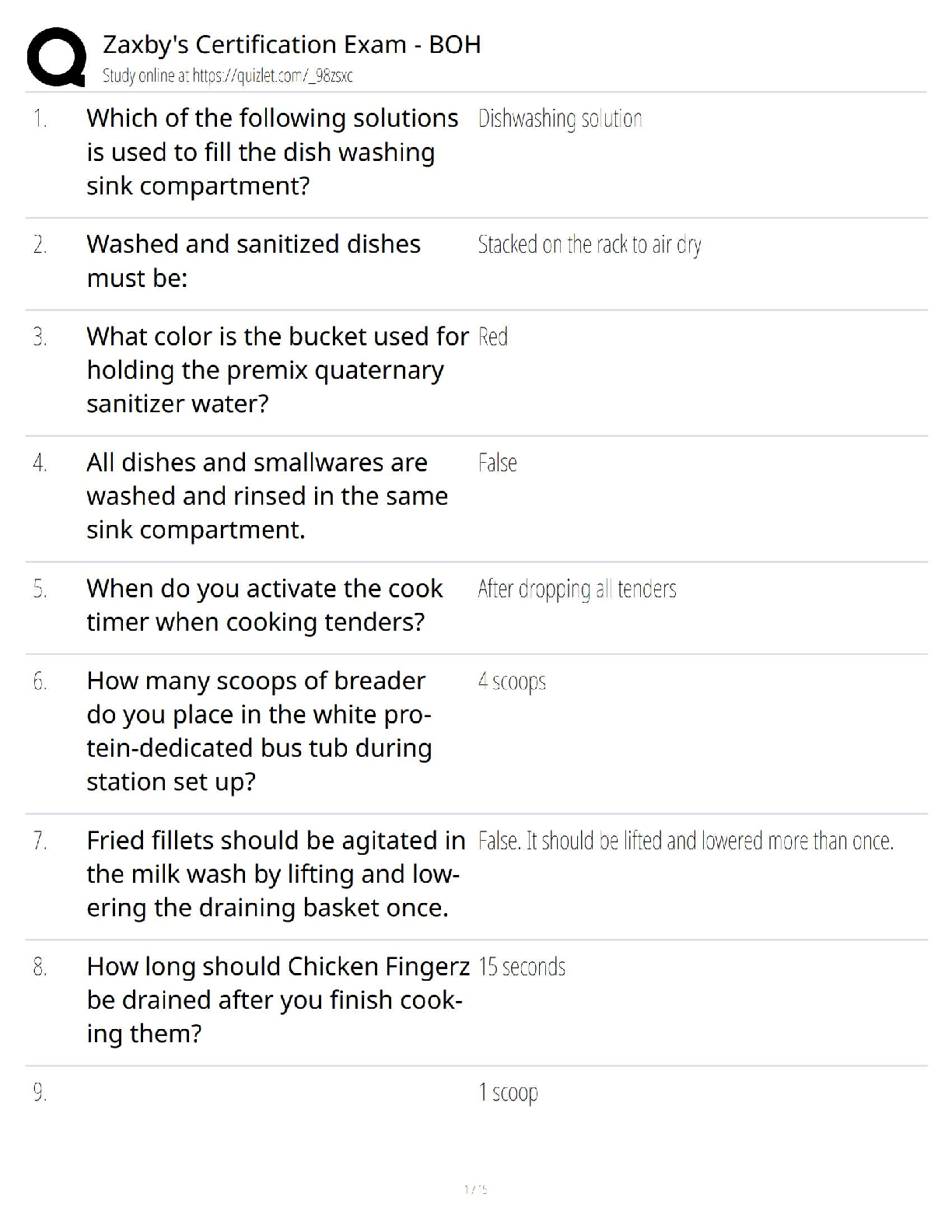The width and height of the screenshot is (952, 1232).
Task: Select question 6 about breader scoops
Action: point(259,730)
